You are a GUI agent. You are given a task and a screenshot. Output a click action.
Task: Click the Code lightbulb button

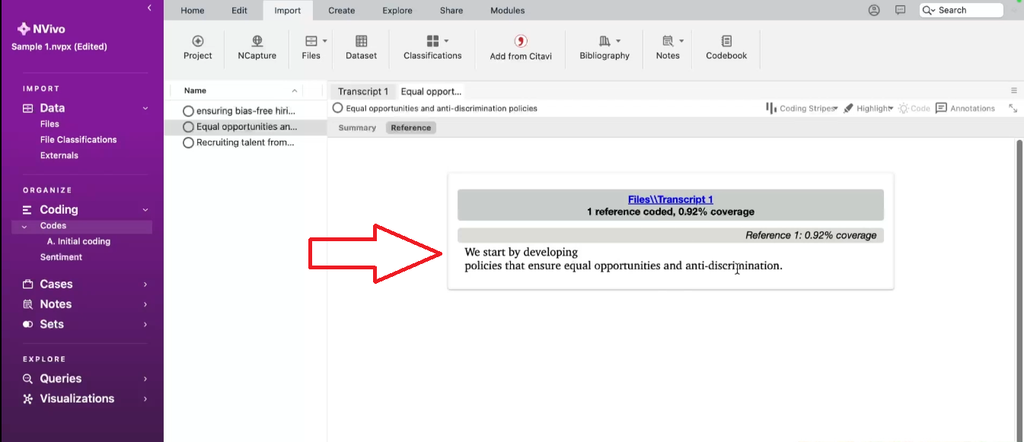(914, 108)
